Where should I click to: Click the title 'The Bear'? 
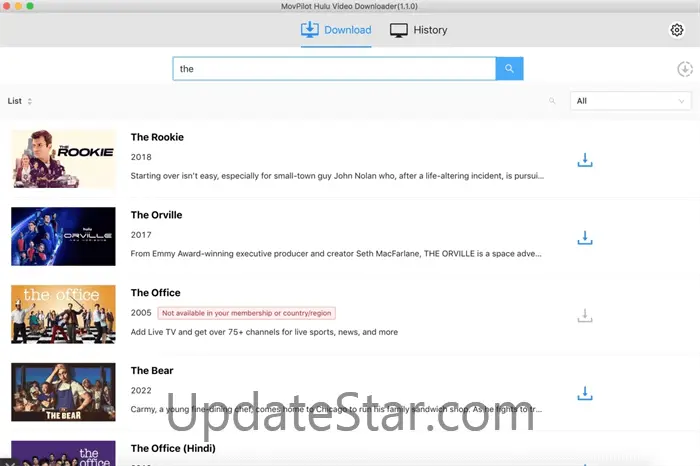(x=152, y=370)
